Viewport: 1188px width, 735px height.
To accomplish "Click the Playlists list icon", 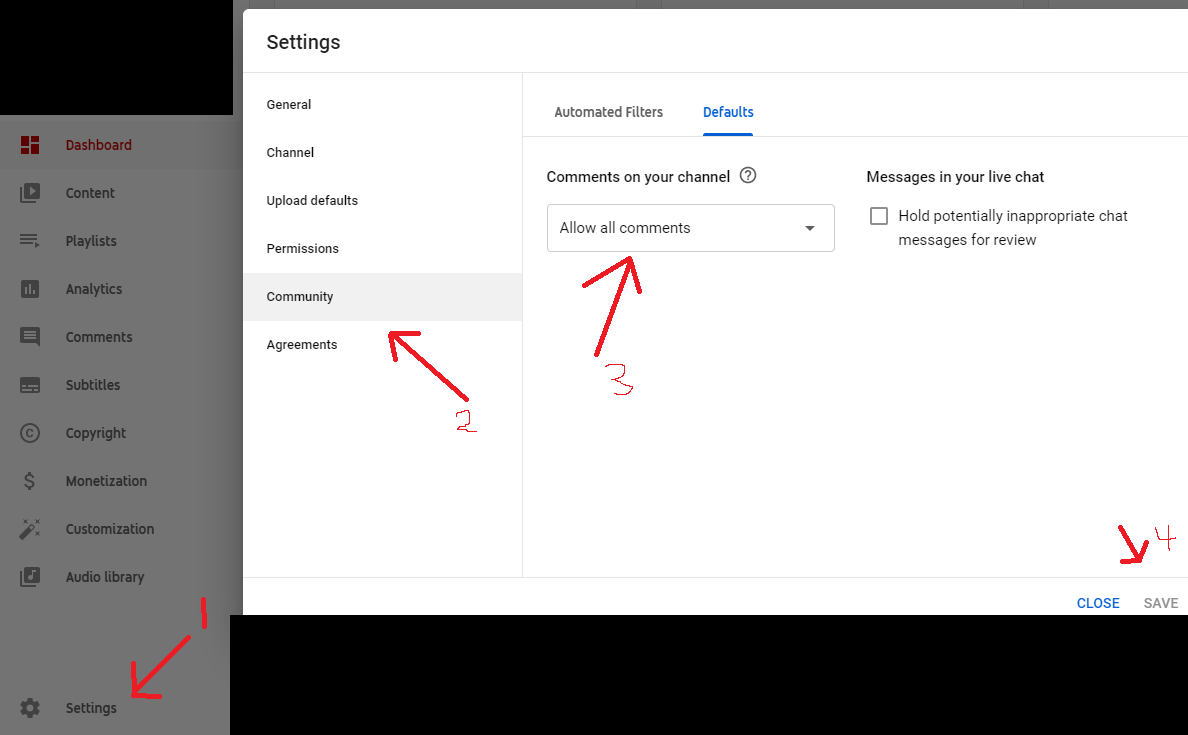I will 30,241.
